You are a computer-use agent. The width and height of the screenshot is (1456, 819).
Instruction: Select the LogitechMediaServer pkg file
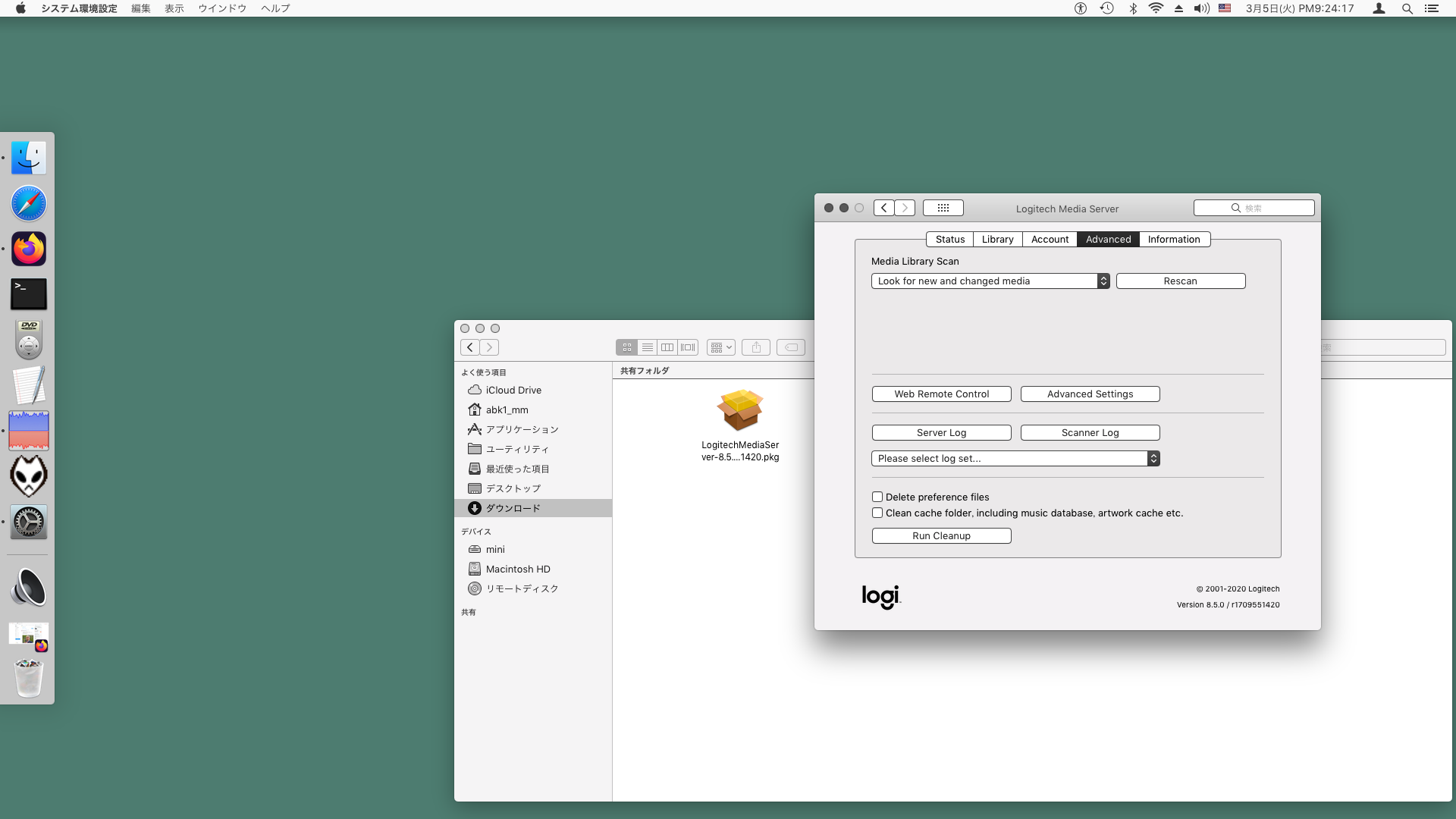[740, 425]
